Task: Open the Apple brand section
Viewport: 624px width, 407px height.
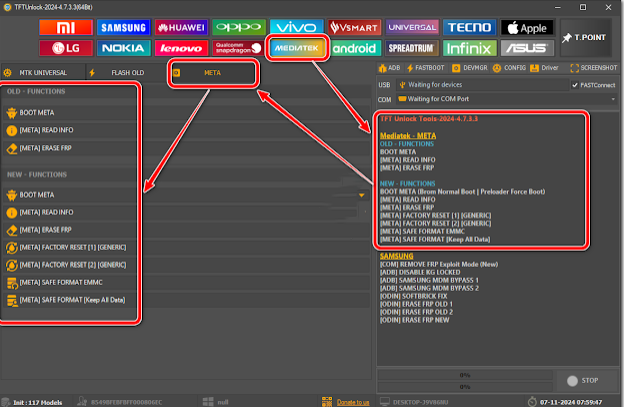Action: pos(527,27)
